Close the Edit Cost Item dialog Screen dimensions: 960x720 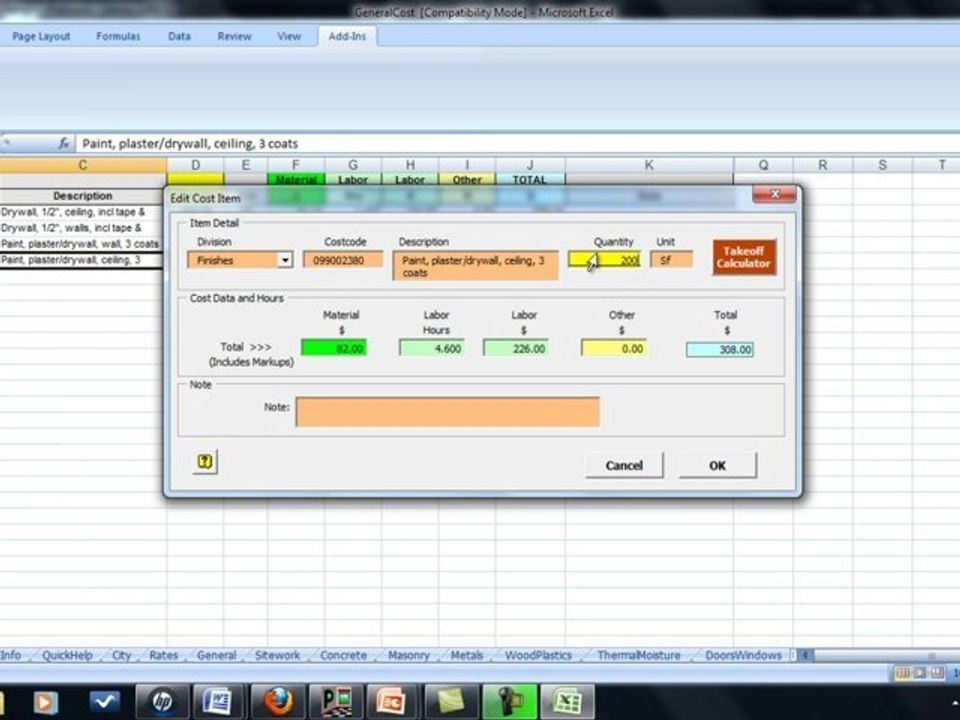774,194
